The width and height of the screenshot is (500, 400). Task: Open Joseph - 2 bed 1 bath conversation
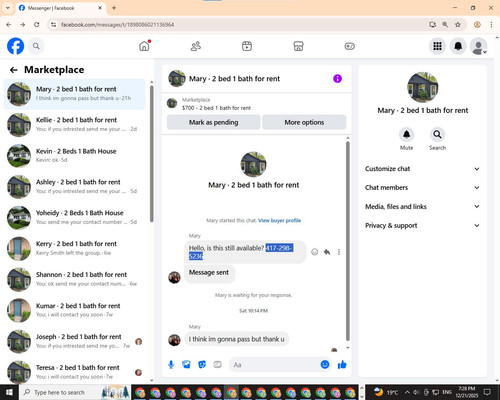(x=75, y=341)
